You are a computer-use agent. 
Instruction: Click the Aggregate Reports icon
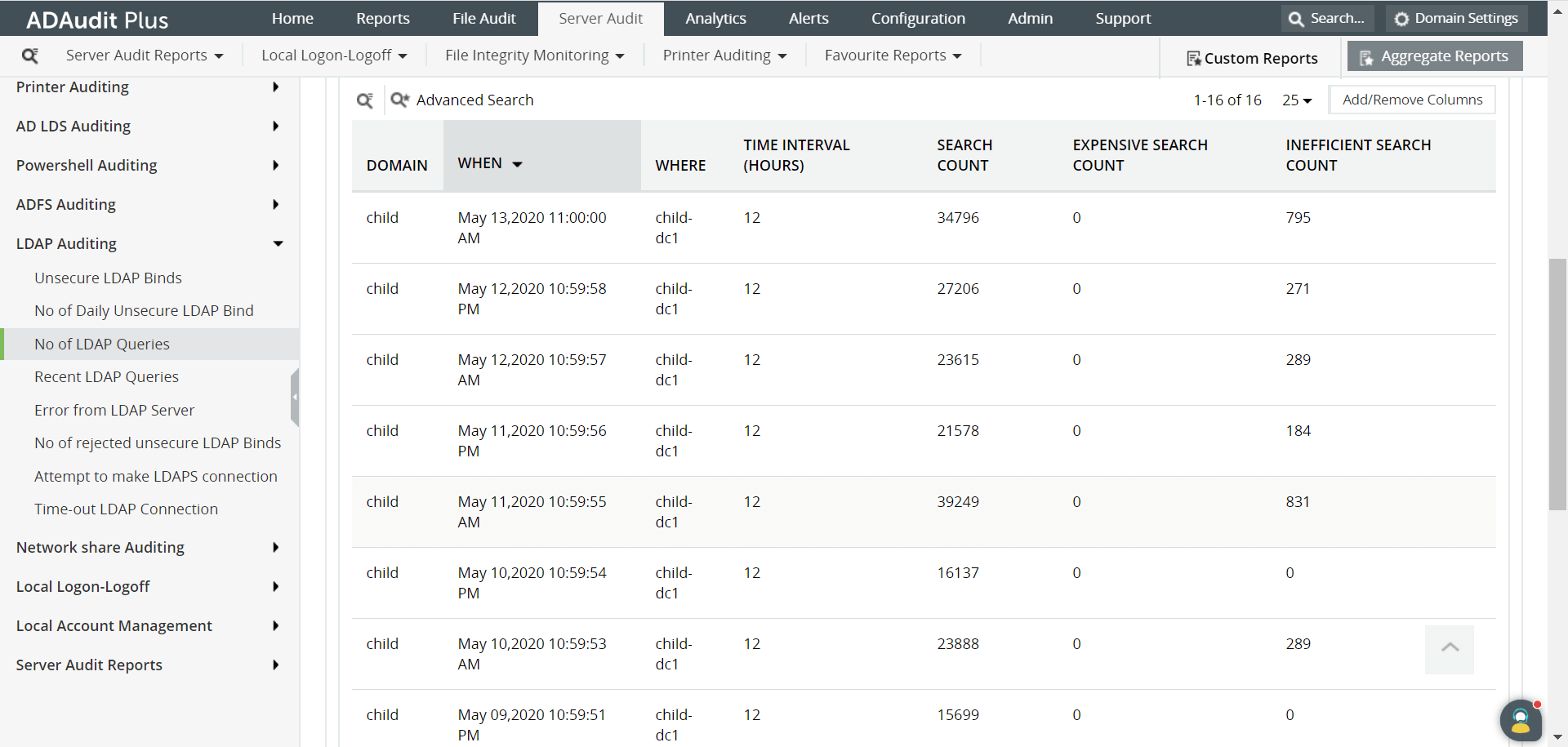coord(1366,57)
